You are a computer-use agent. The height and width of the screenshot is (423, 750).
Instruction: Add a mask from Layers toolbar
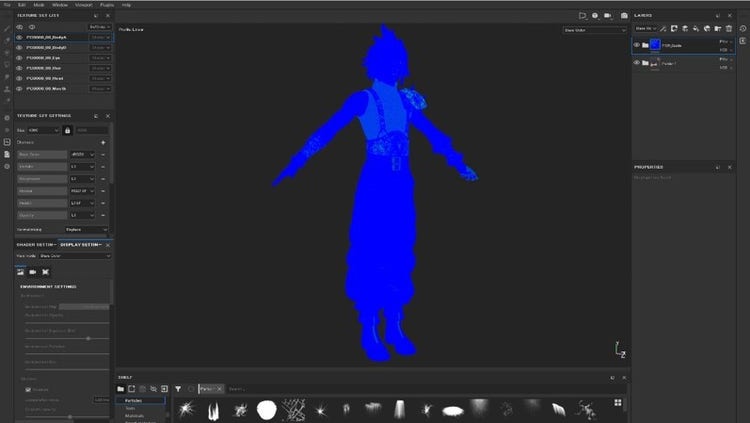click(674, 29)
